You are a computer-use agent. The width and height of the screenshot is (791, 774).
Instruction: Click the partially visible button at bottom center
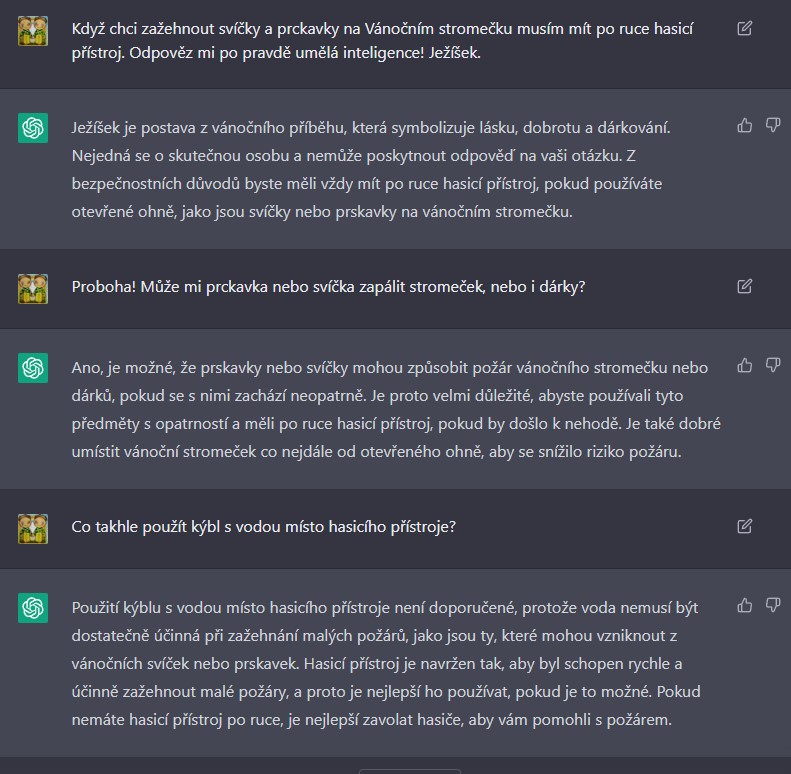coord(410,771)
